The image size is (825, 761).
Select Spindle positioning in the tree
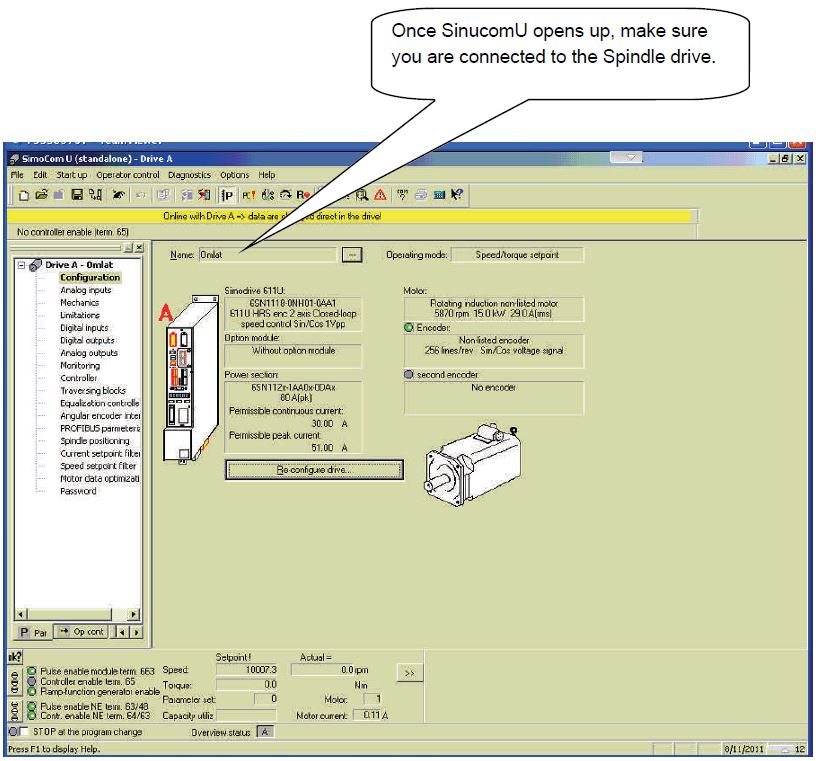coord(94,441)
